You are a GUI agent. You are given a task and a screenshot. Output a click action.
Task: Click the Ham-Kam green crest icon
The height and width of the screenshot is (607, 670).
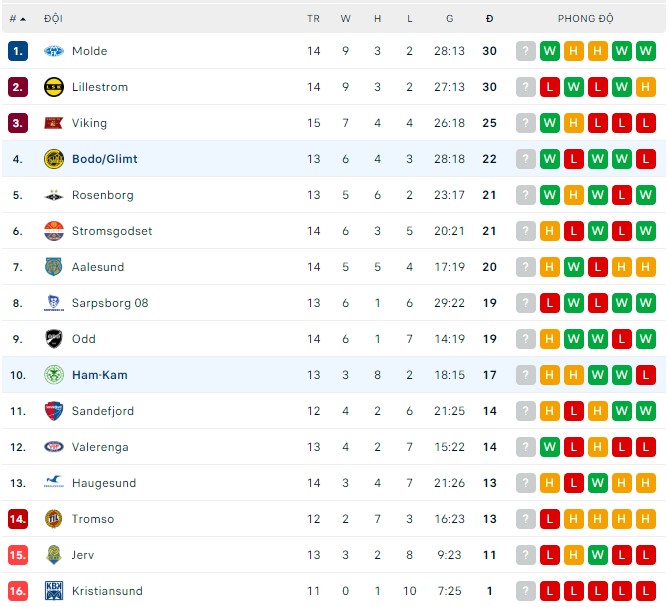54,375
